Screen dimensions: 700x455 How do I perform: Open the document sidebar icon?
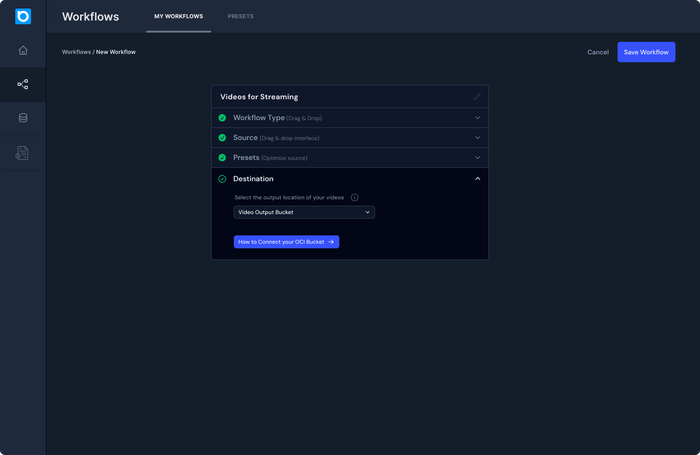(22, 153)
